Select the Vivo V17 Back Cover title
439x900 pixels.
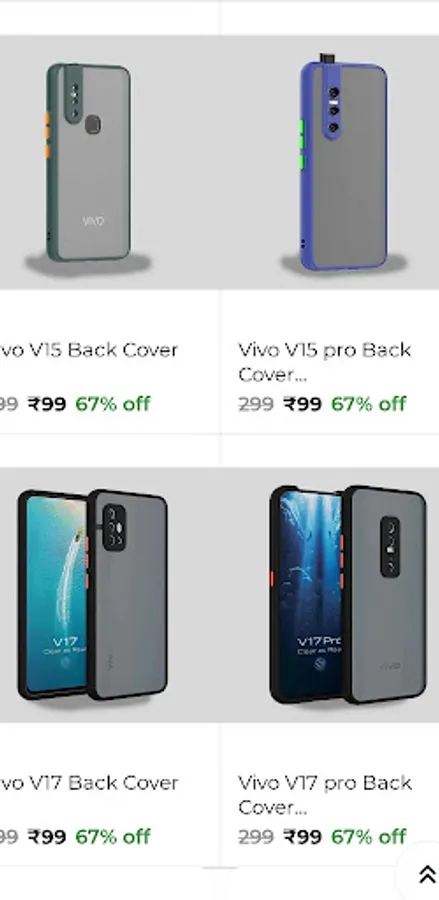point(88,782)
